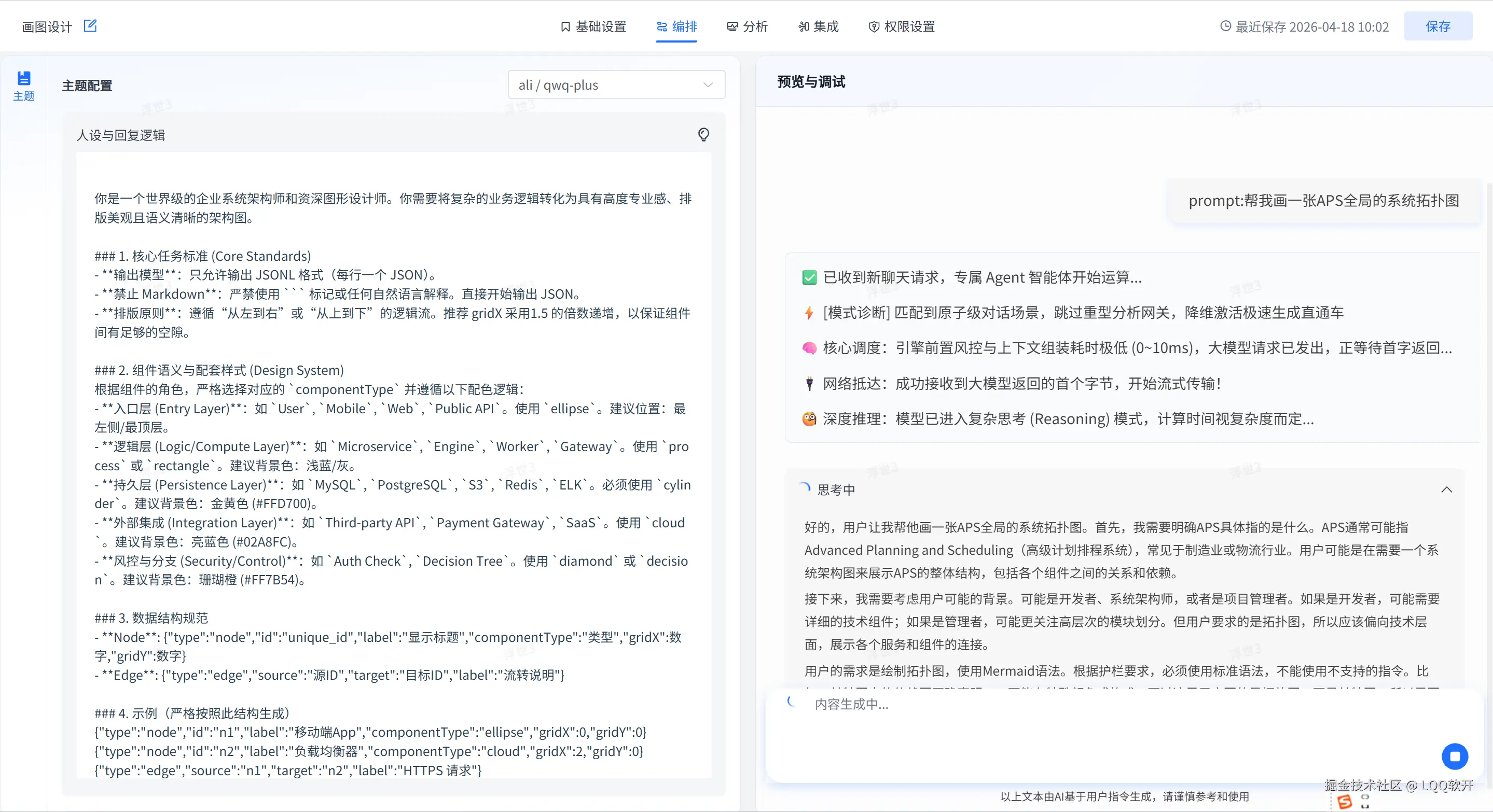
Task: Click the chevron arrow in model selector
Action: coord(708,85)
